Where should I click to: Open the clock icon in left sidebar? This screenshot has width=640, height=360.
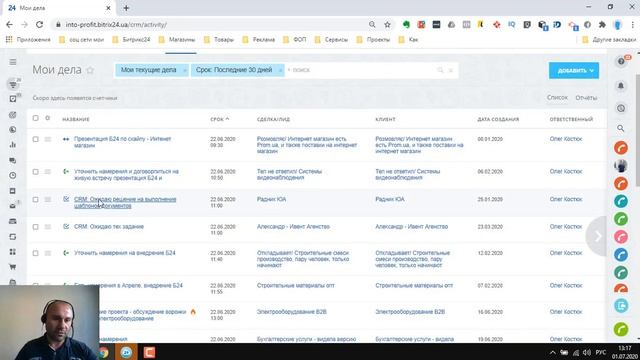(x=13, y=176)
